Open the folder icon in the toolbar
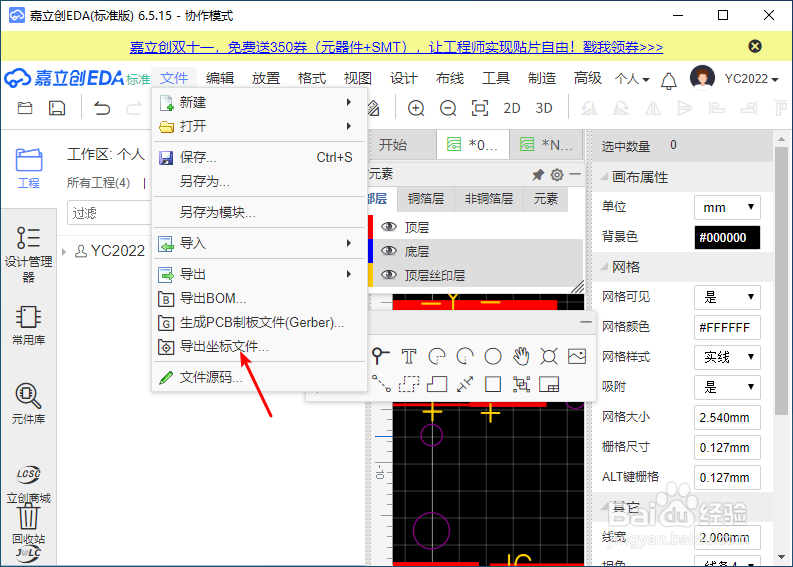Viewport: 793px width, 567px height. tap(25, 108)
